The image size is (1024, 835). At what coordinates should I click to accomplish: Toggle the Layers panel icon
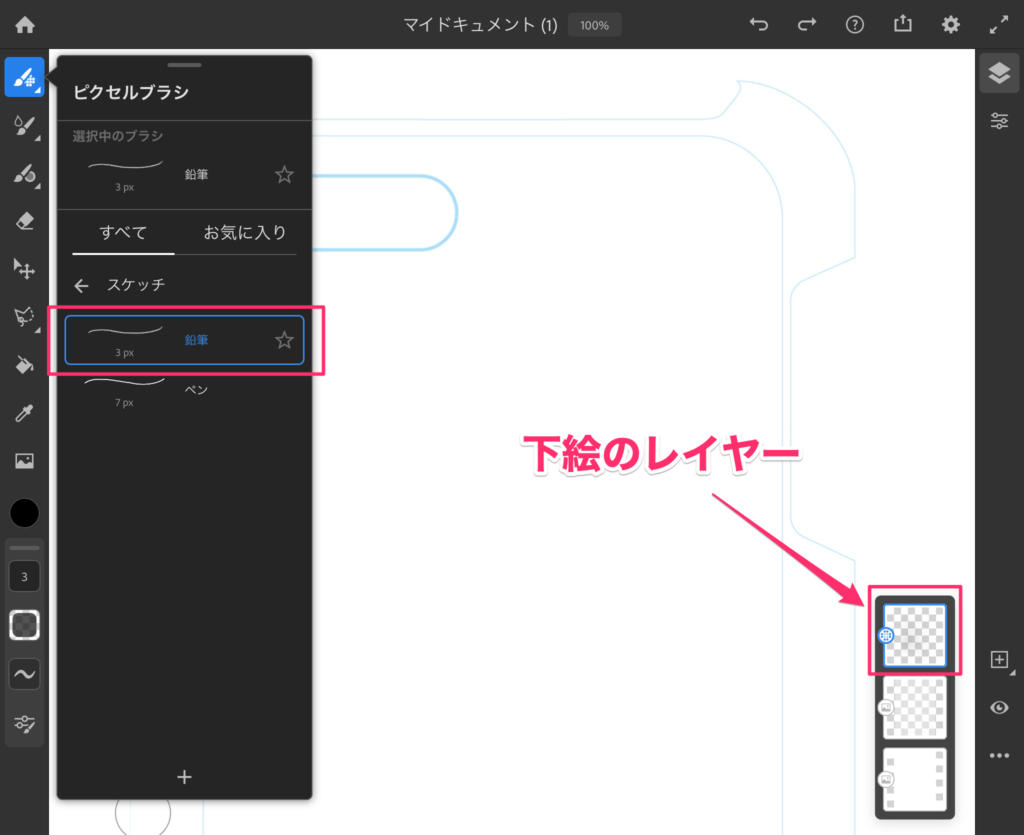pos(999,73)
